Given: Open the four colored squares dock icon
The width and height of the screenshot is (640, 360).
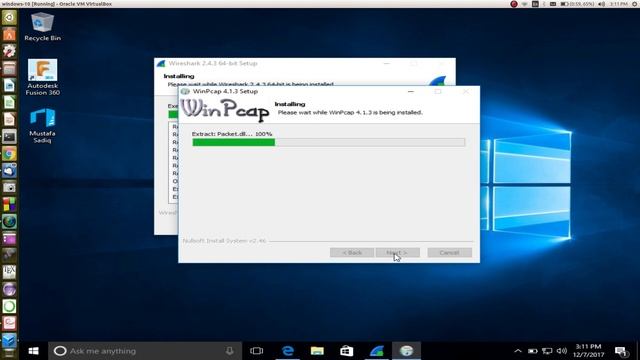Looking at the screenshot, I should pyautogui.click(x=9, y=204).
